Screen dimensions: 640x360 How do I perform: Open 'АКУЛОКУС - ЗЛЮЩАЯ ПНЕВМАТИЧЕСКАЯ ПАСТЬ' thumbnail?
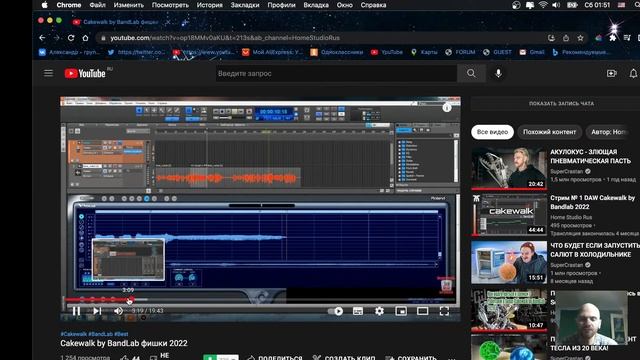click(509, 168)
